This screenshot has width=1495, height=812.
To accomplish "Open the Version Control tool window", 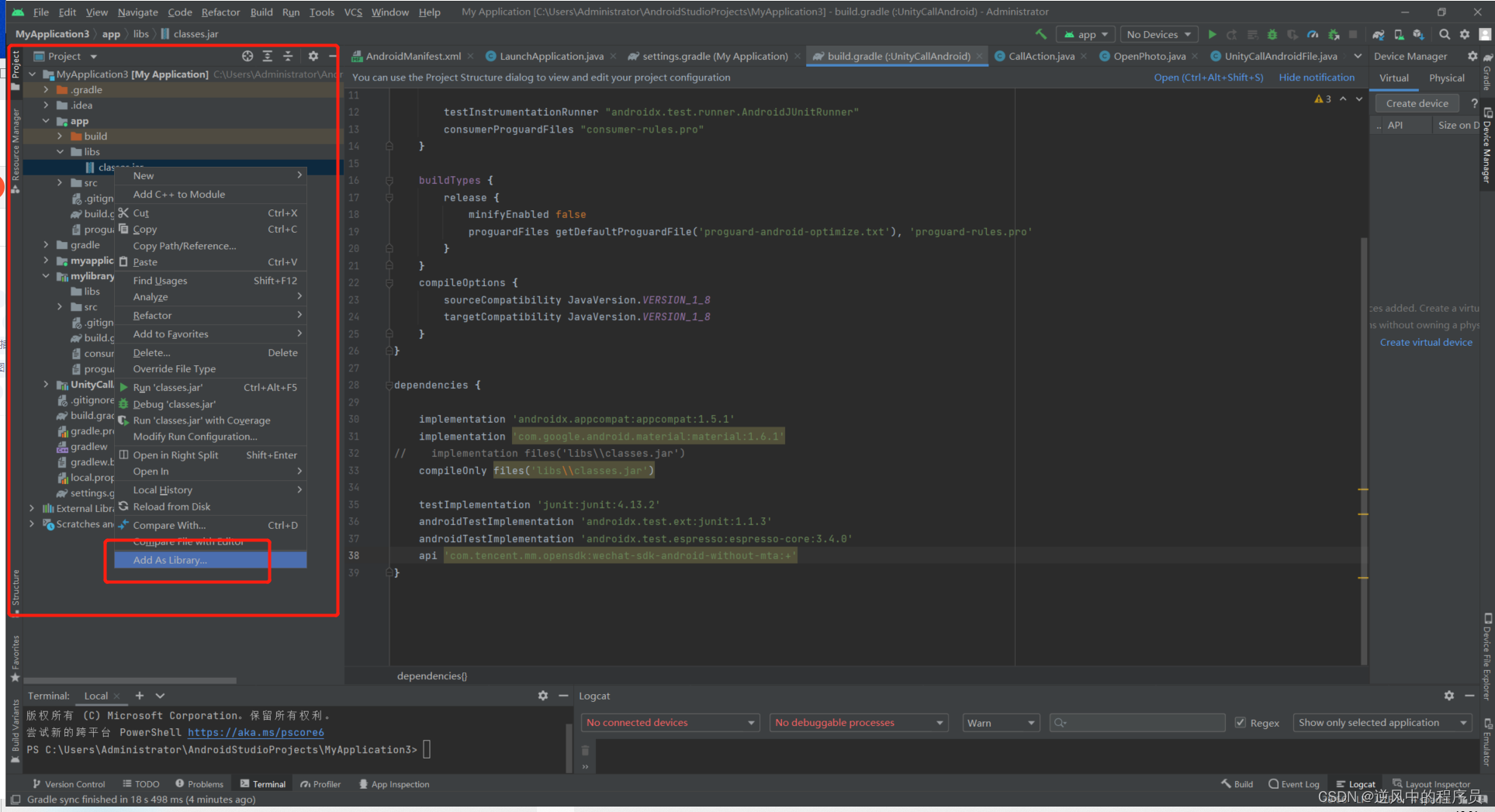I will tap(68, 784).
